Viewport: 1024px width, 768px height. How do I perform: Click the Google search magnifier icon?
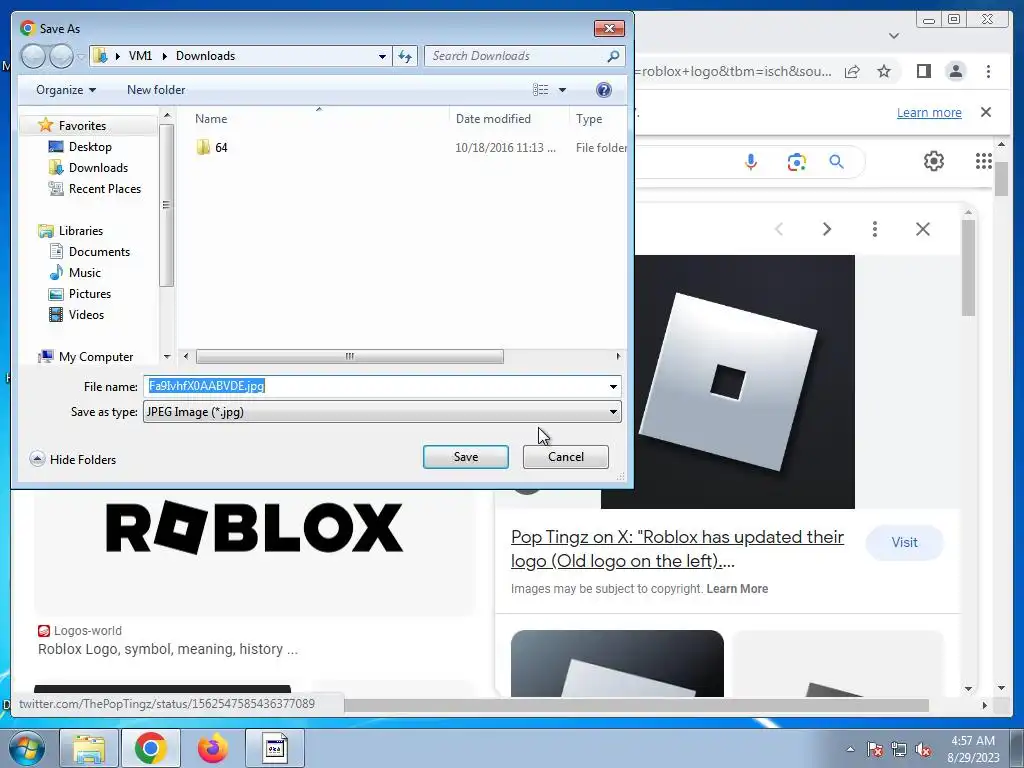[x=837, y=161]
